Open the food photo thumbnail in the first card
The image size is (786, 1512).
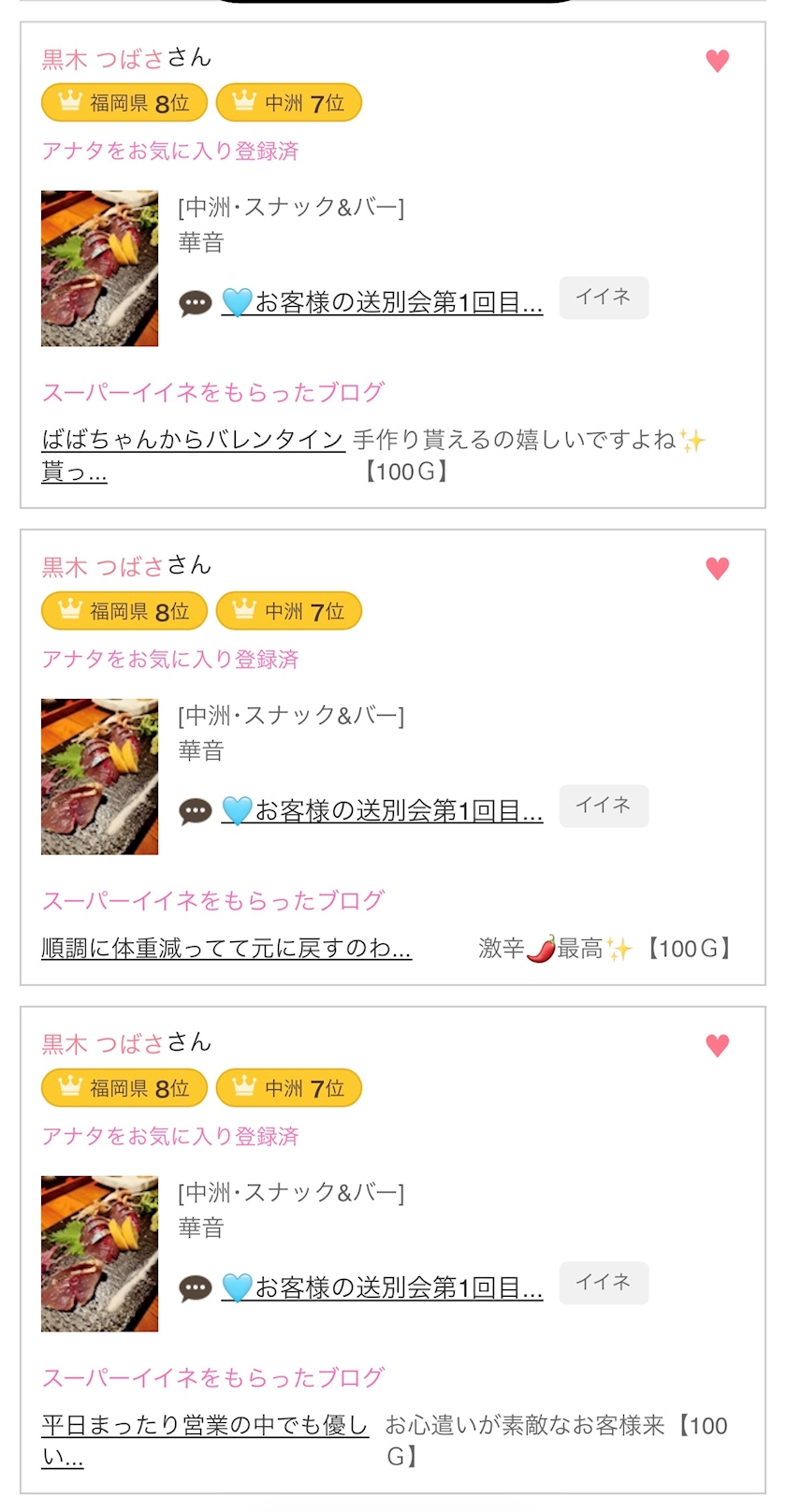pos(99,269)
